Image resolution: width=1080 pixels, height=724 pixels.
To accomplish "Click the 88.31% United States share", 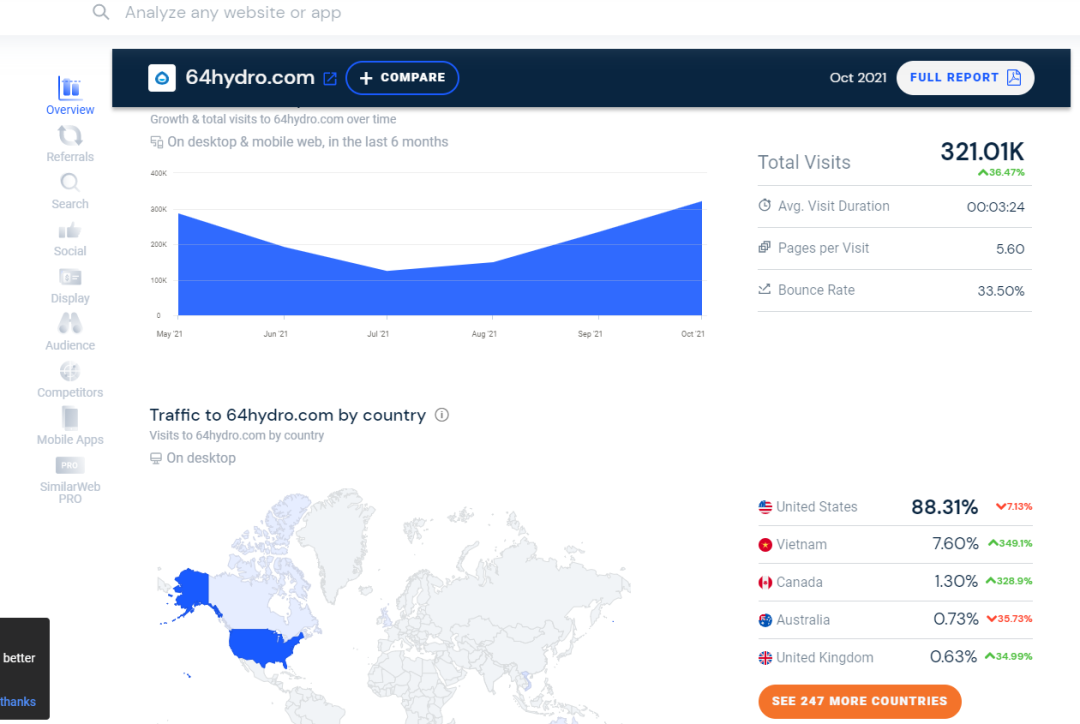I will click(x=944, y=507).
